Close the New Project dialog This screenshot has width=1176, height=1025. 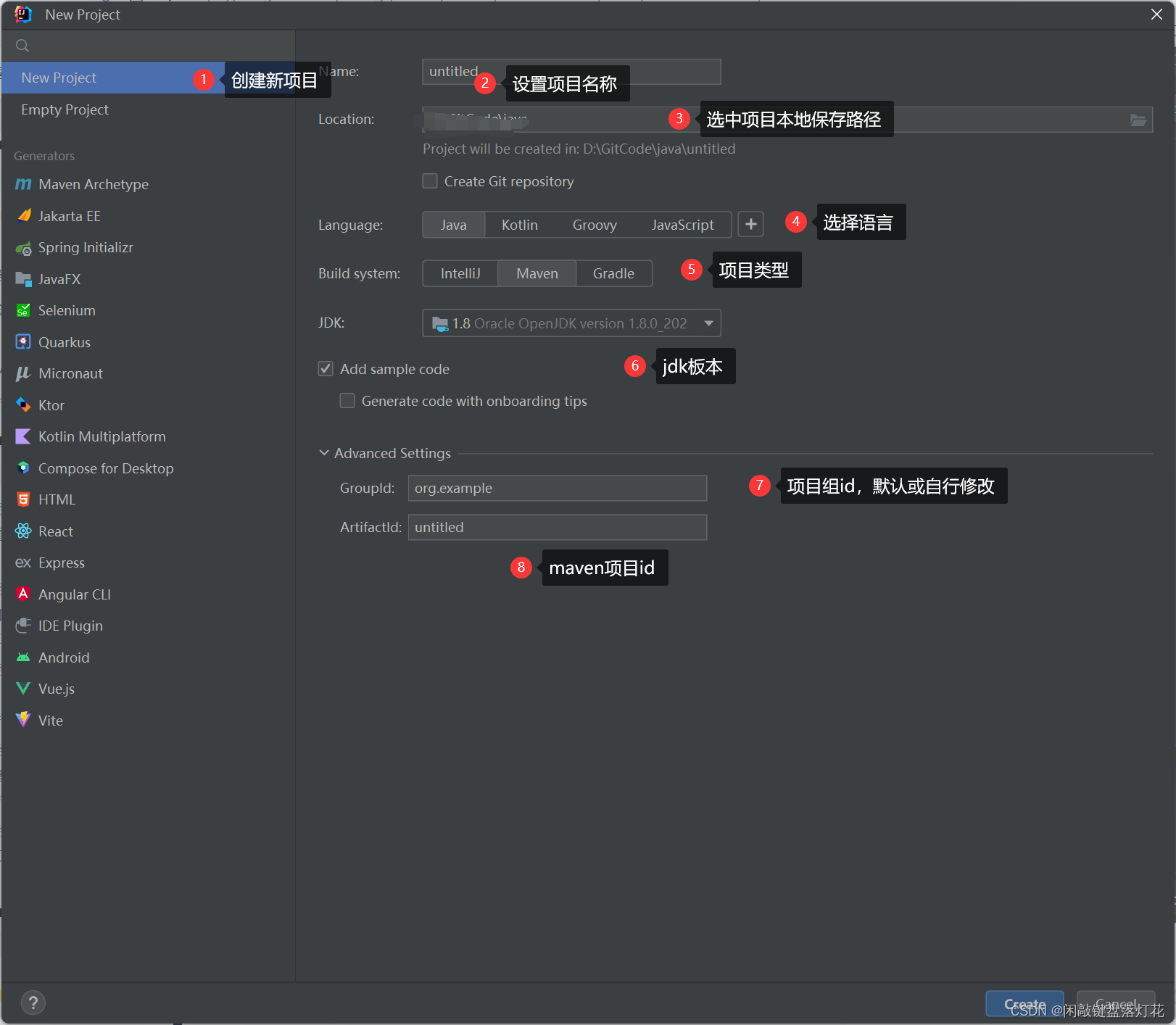pos(1156,14)
